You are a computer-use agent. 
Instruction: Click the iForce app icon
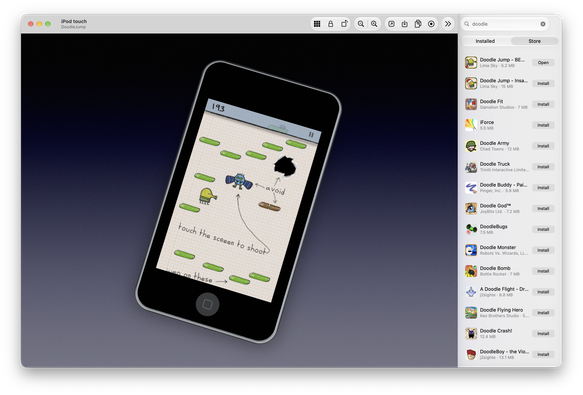471,125
